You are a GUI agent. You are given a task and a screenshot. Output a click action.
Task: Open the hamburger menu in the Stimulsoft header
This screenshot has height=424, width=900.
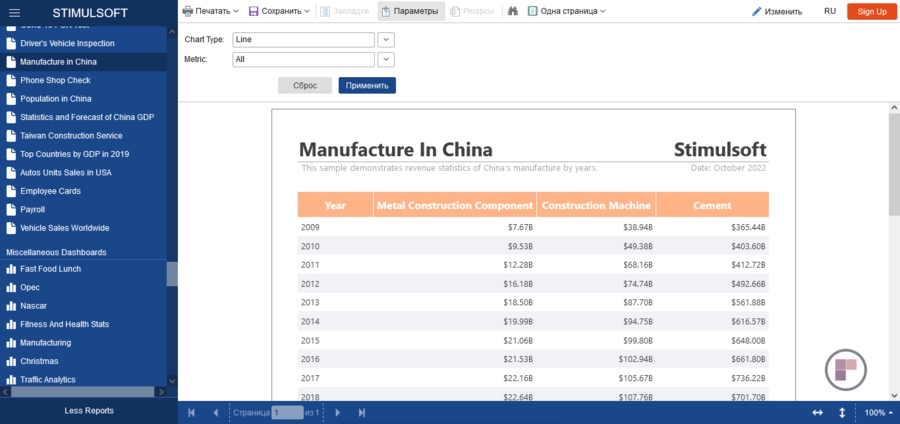14,11
